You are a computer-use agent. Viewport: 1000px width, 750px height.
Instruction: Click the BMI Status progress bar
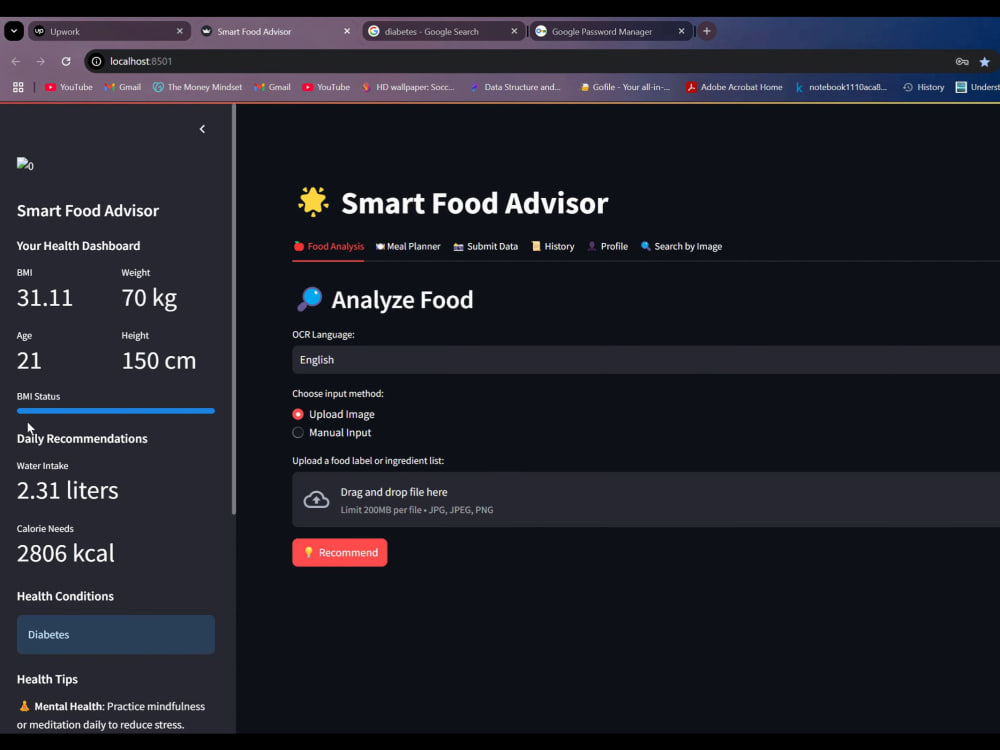click(x=115, y=411)
